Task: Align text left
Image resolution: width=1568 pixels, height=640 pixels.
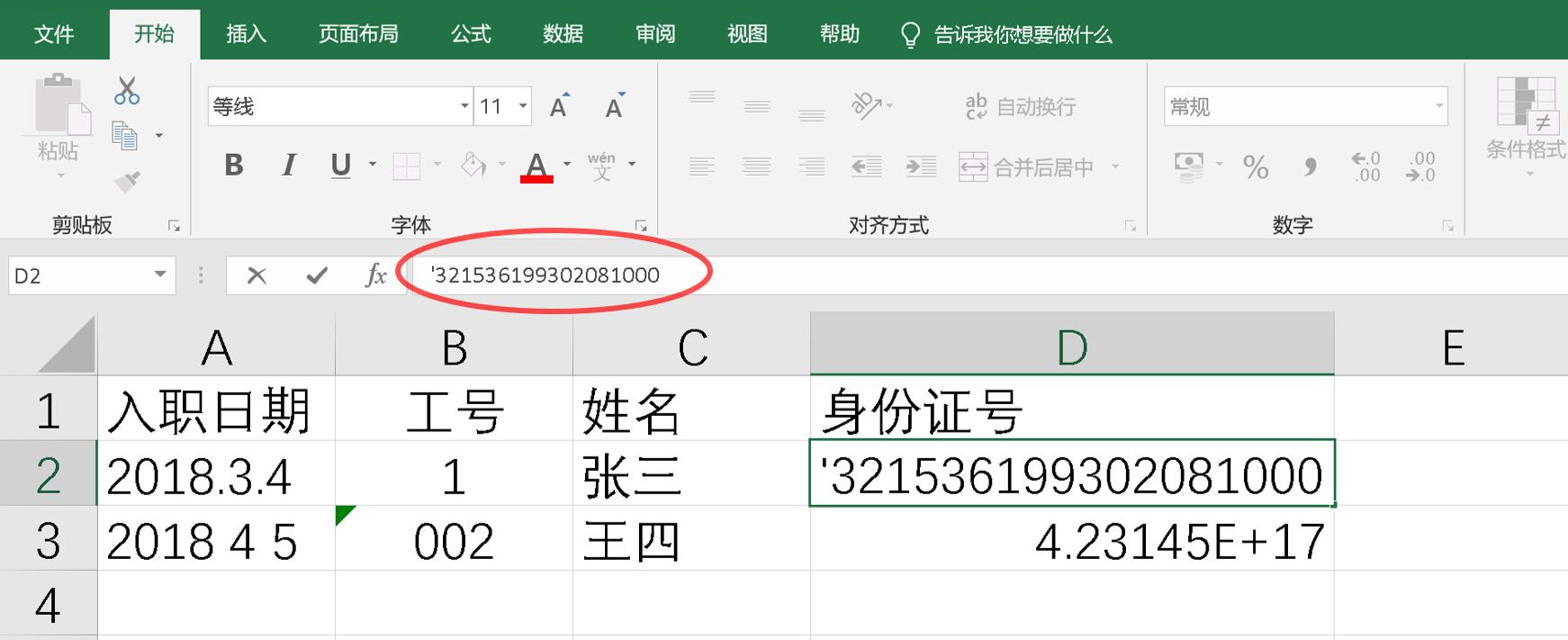Action: point(702,167)
